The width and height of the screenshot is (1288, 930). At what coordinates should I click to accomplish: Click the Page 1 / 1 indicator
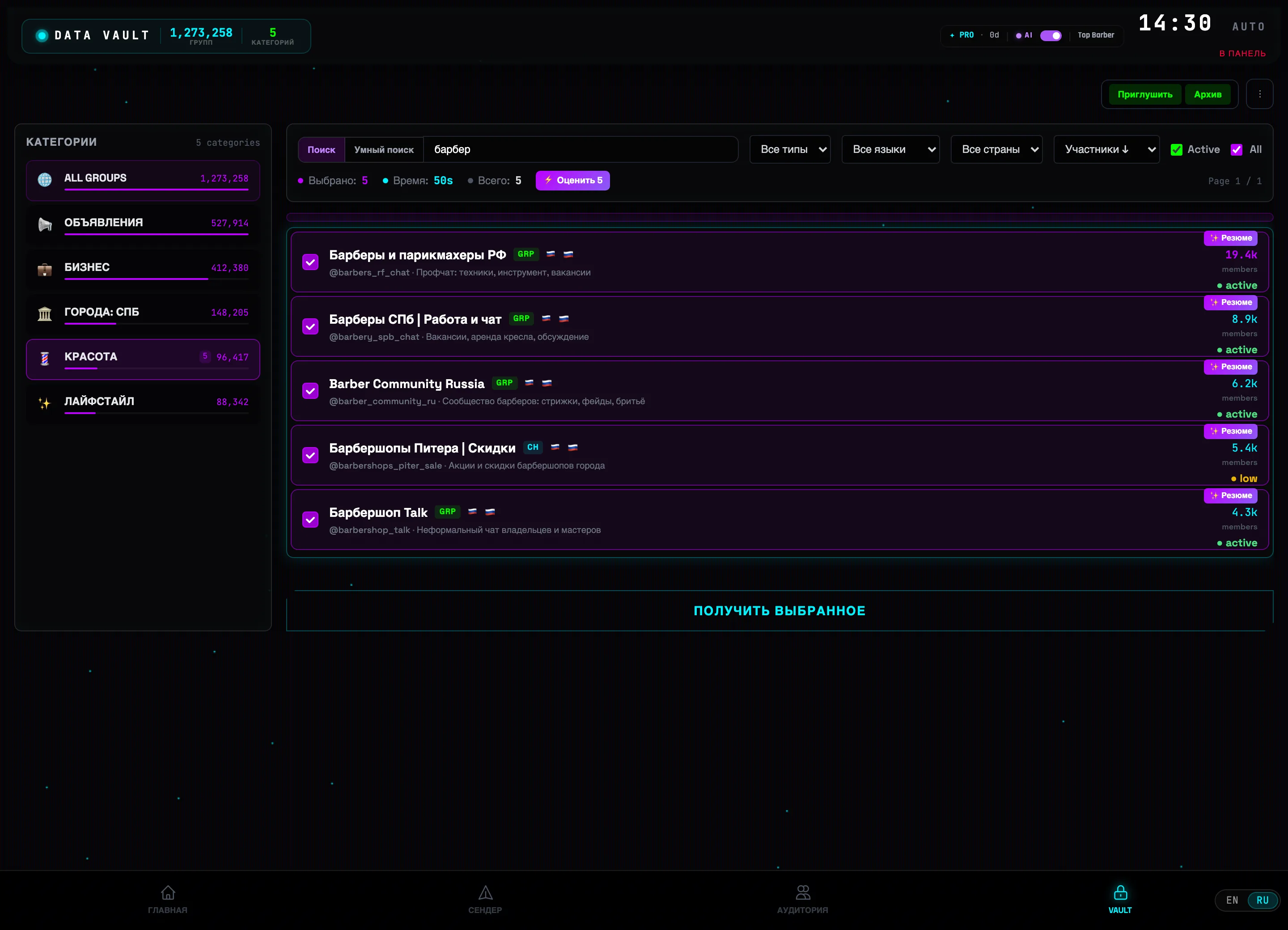1235,181
